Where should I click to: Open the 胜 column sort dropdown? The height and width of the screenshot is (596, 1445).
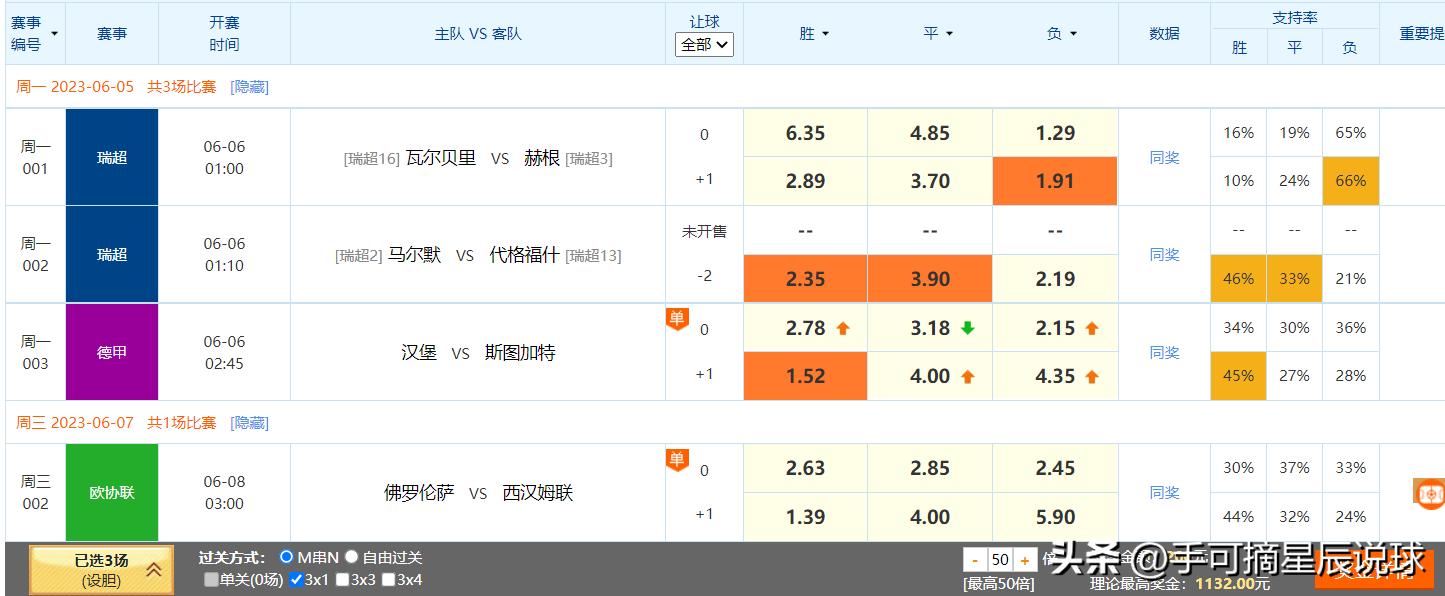tap(824, 33)
